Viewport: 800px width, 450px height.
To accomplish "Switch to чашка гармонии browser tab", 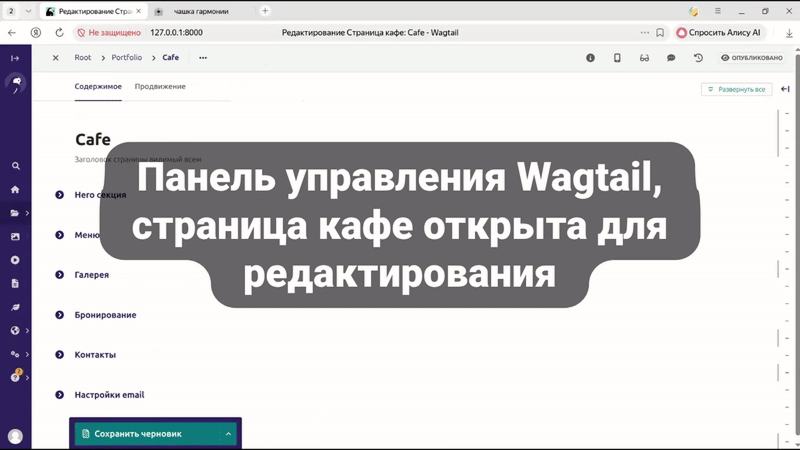I will click(x=201, y=11).
